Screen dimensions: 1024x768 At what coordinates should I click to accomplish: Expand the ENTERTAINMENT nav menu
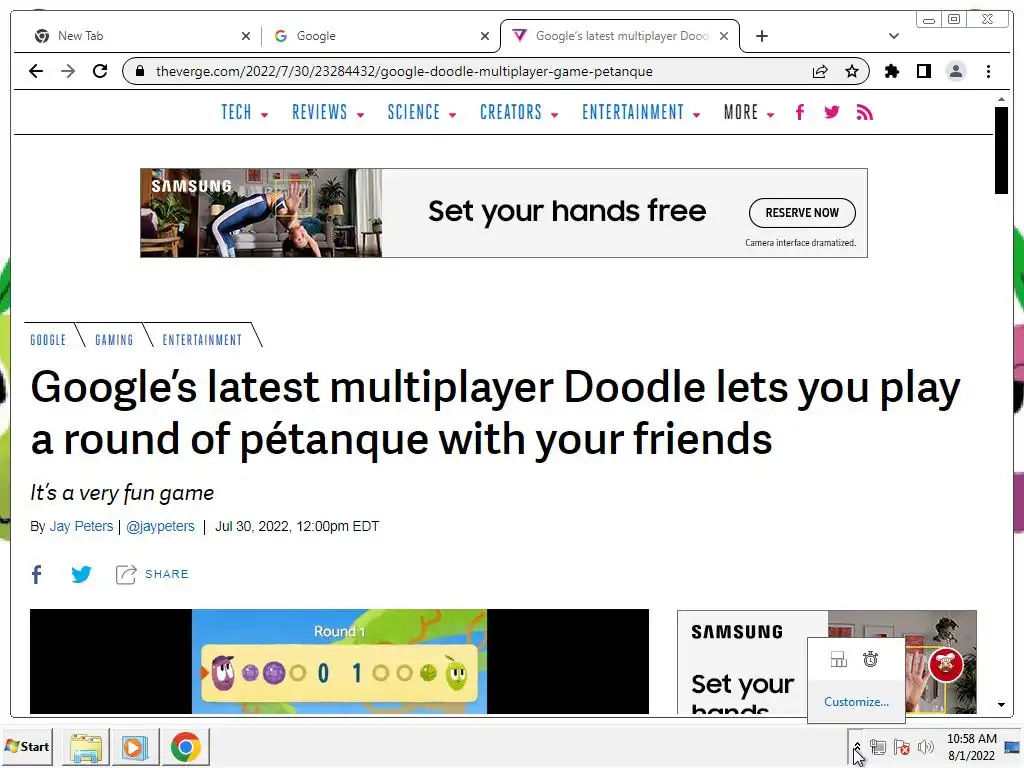(x=641, y=112)
